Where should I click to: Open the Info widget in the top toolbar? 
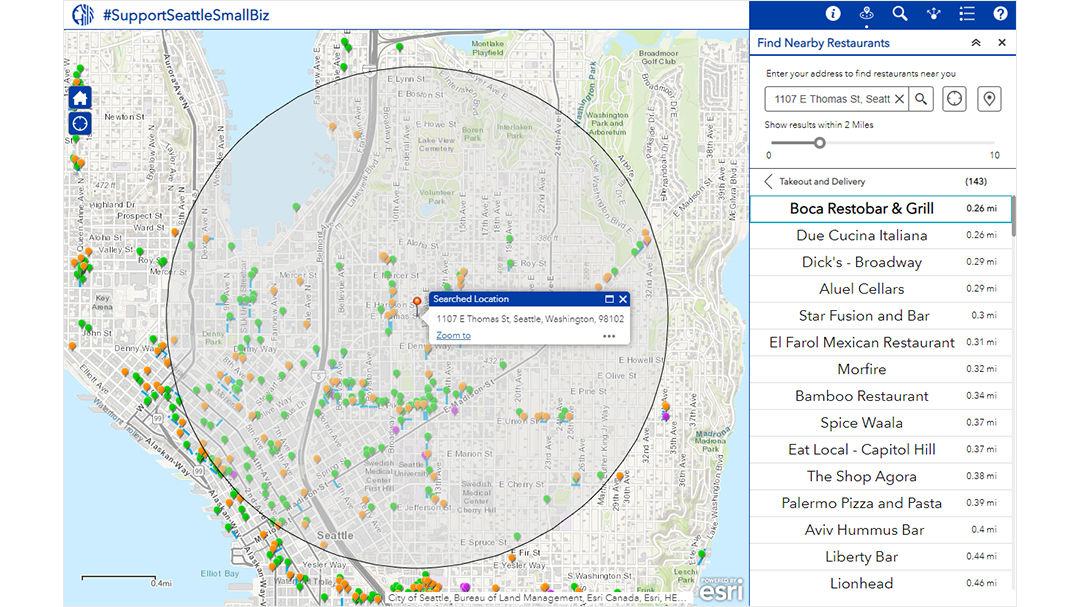[833, 14]
